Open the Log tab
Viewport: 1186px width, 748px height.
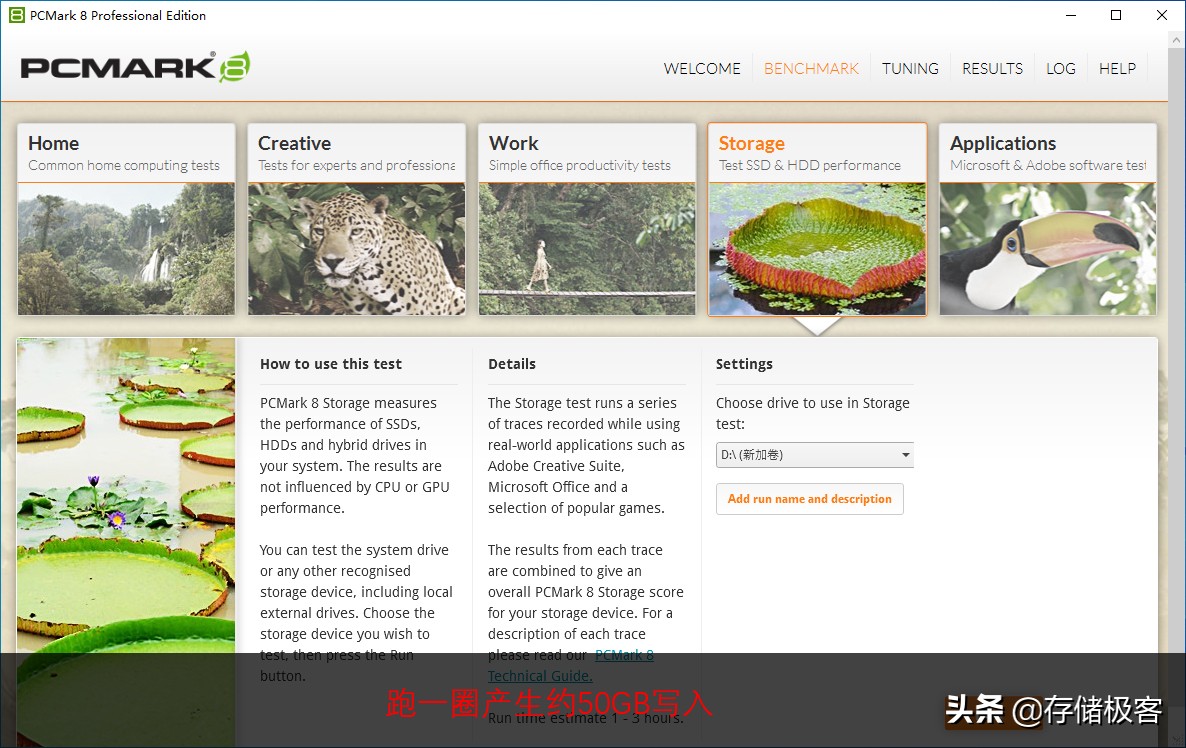click(x=1060, y=69)
